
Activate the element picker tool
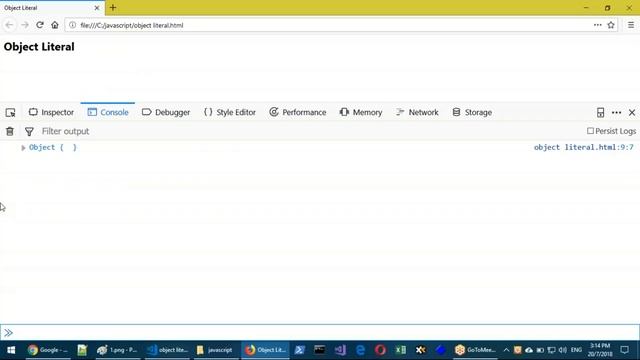11,113
